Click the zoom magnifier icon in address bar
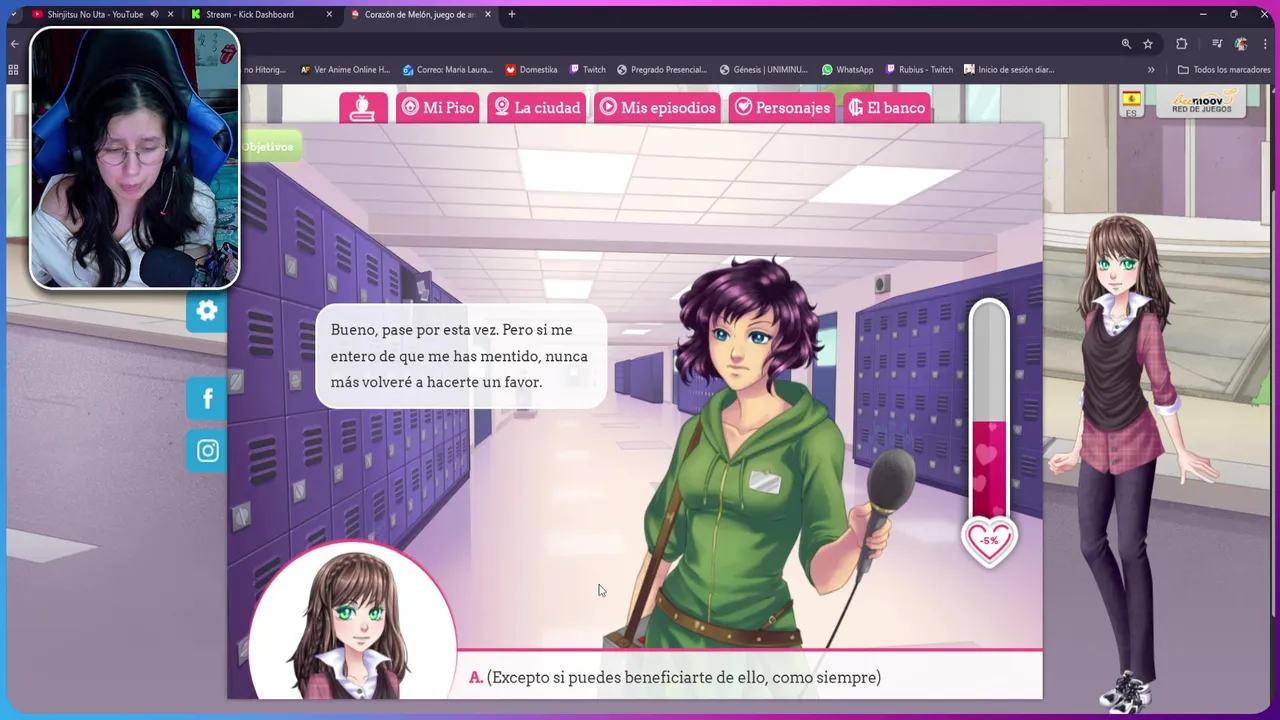Viewport: 1280px width, 720px height. (1126, 44)
